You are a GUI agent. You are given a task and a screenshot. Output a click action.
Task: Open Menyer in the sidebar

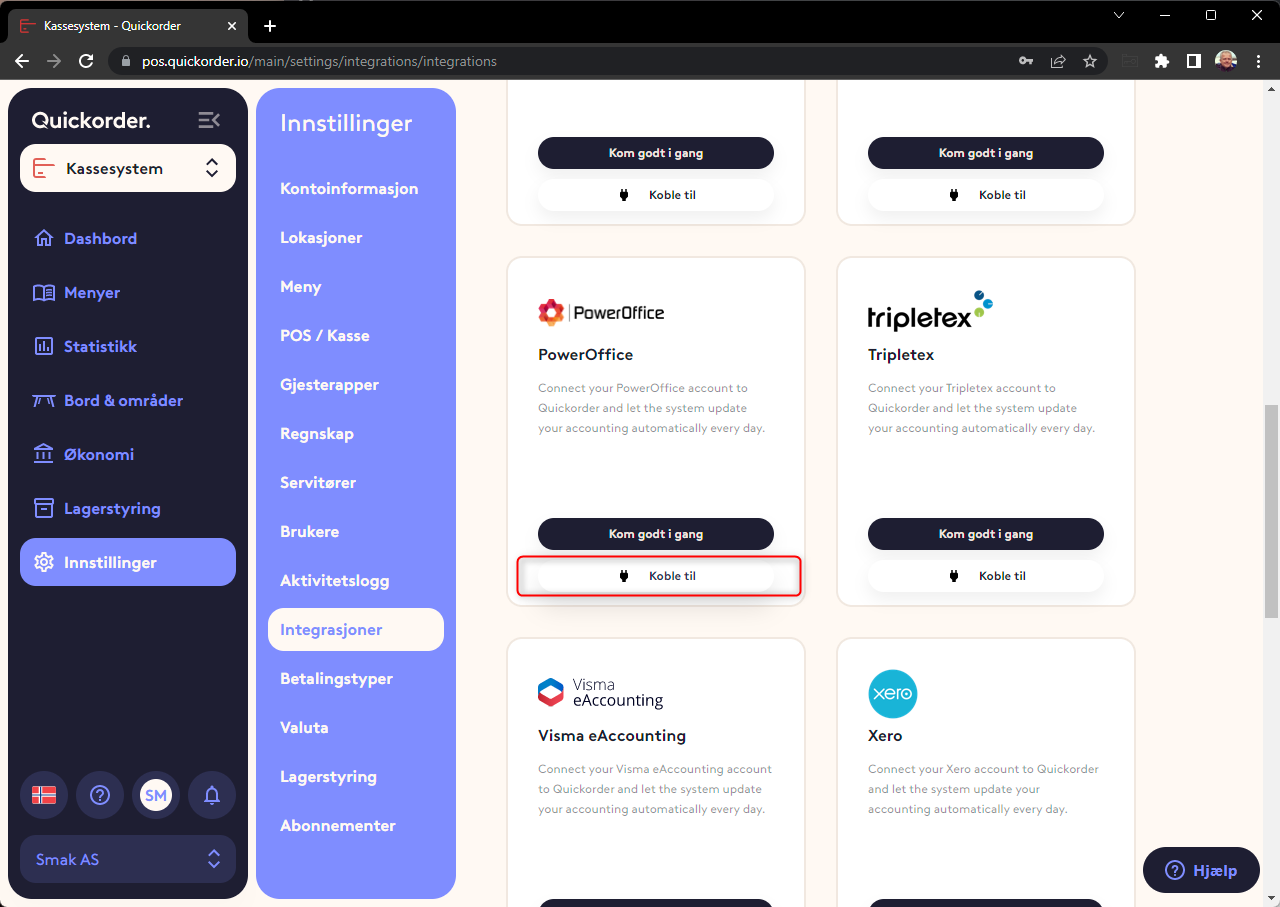(x=128, y=292)
